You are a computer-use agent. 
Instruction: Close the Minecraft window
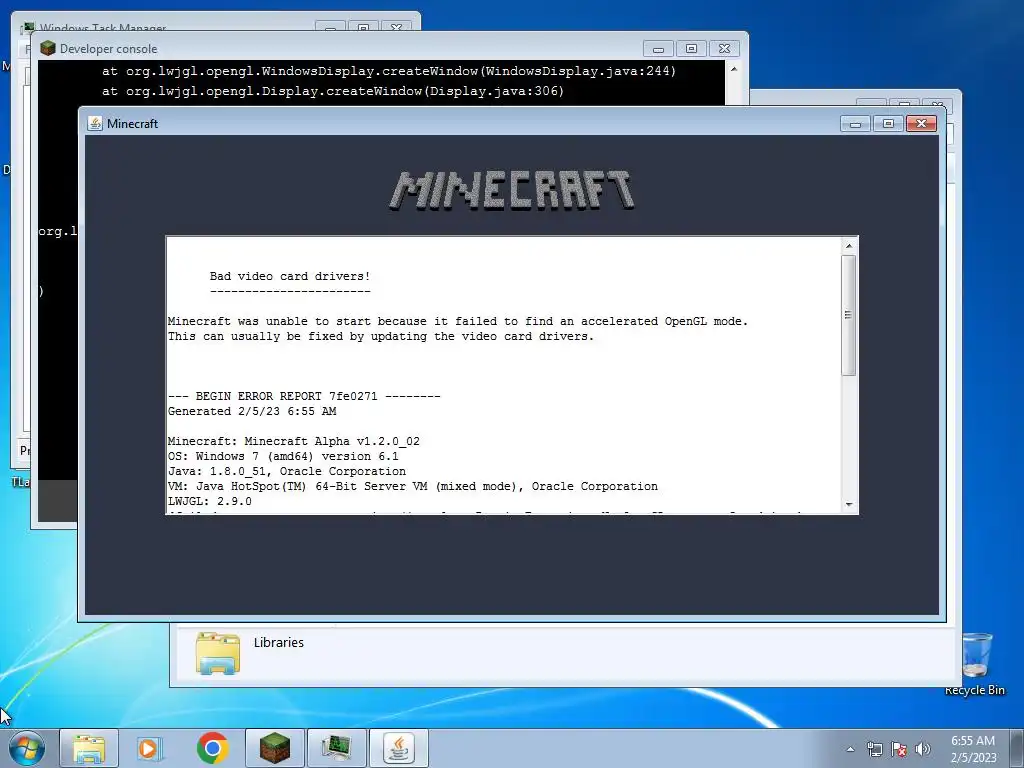(x=921, y=123)
